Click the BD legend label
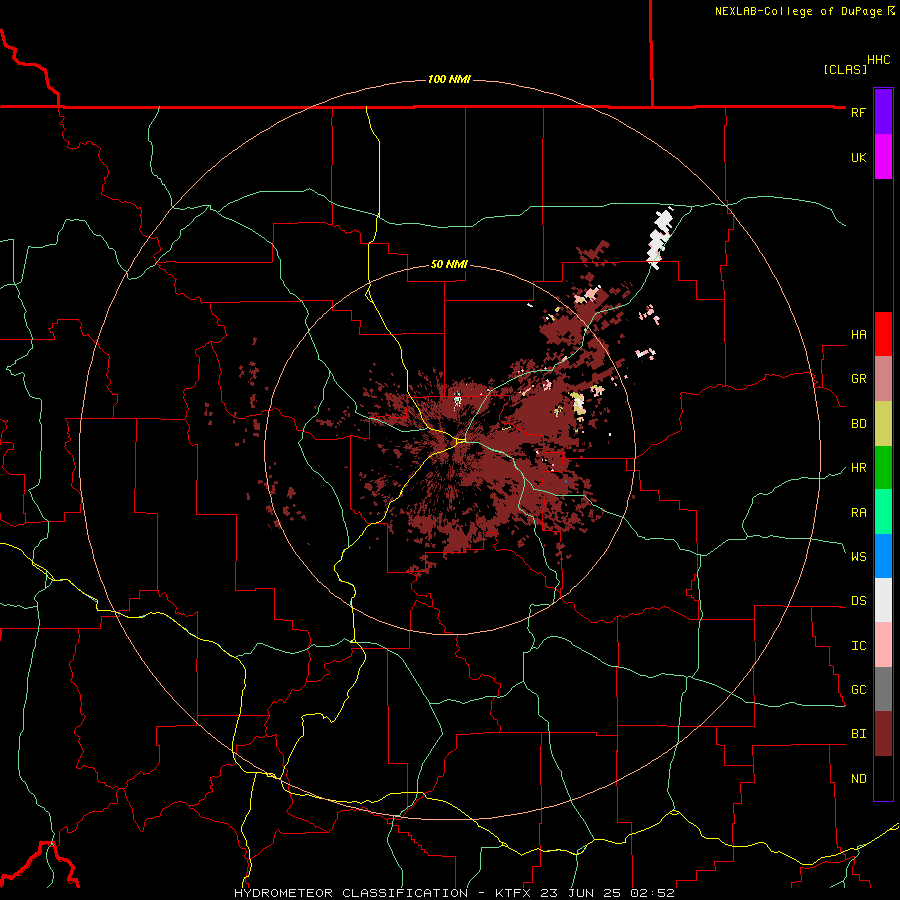The height and width of the screenshot is (900, 900). coord(858,424)
